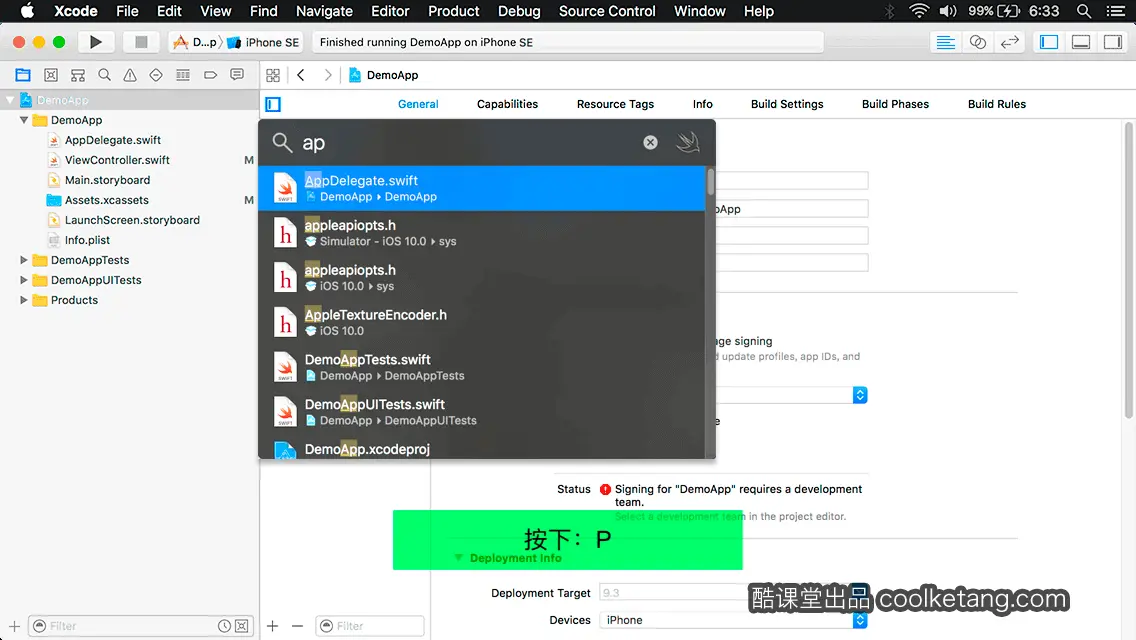1136x640 pixels.
Task: Open Assets.xcassets in navigator
Action: [x=106, y=199]
